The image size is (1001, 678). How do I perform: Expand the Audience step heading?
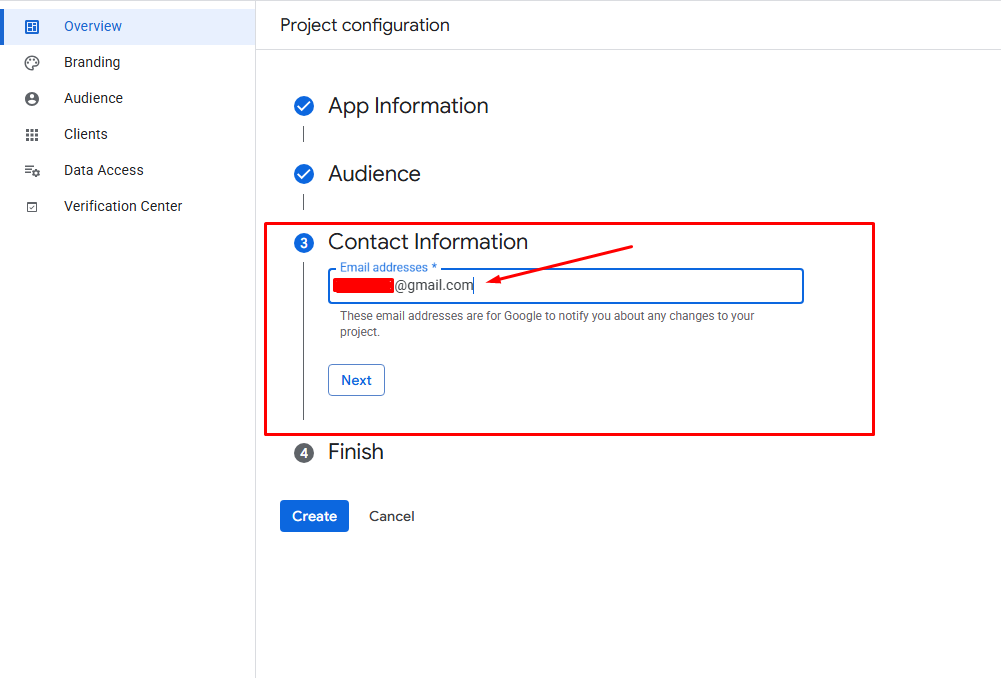374,174
